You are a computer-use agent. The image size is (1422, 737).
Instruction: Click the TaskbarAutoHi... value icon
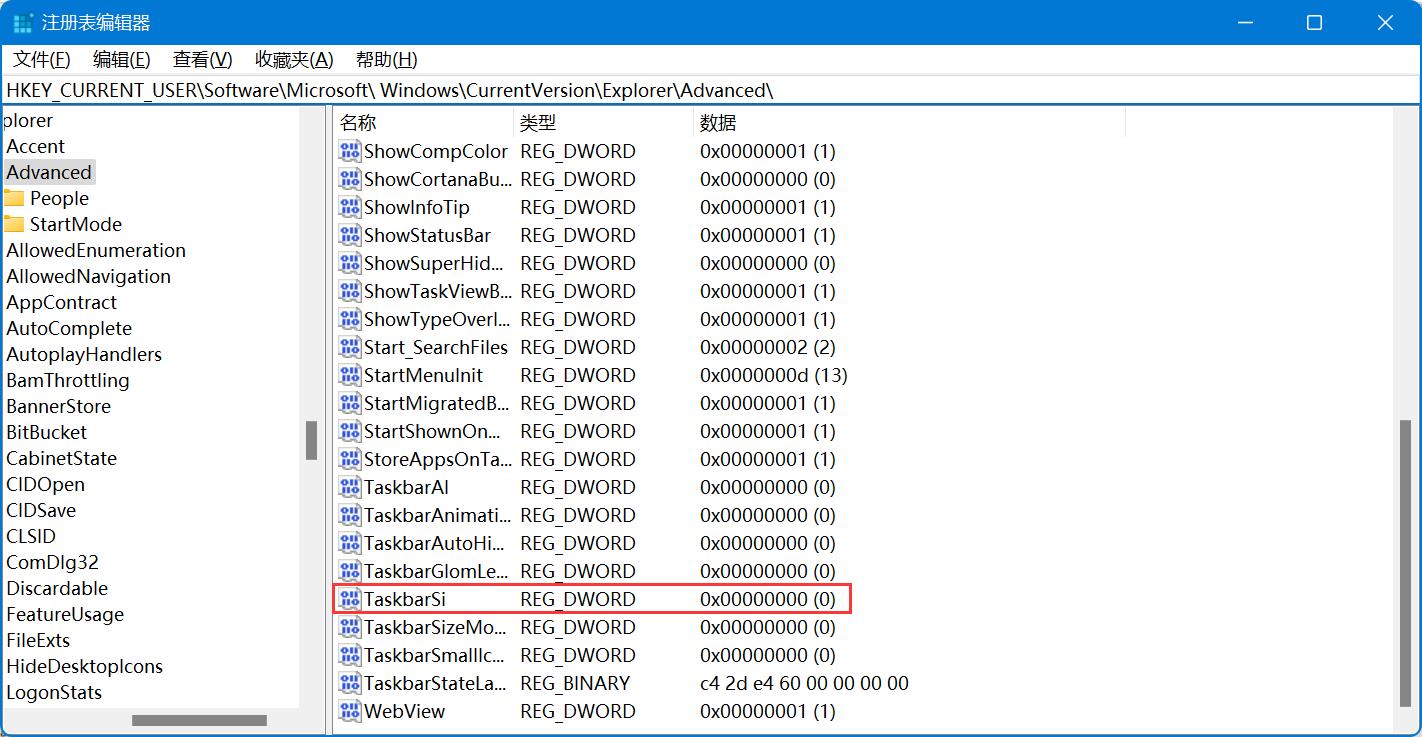coord(349,543)
